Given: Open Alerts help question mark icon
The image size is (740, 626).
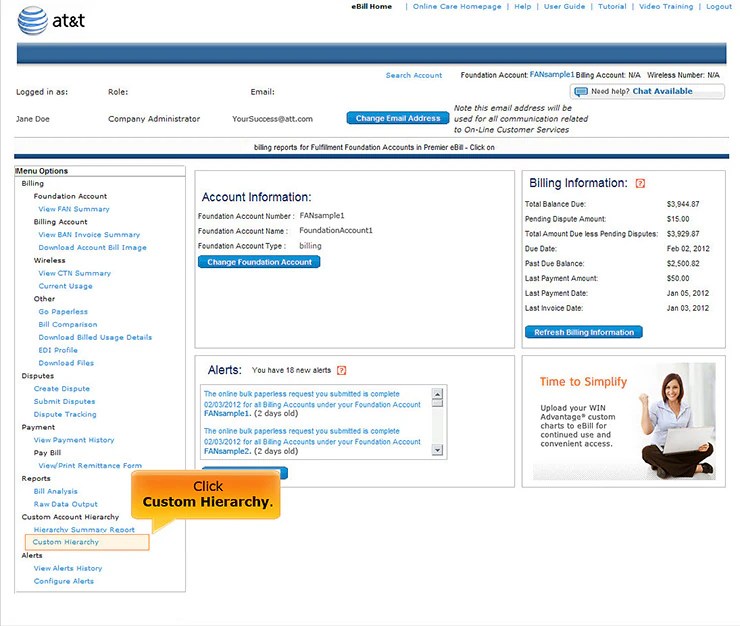Looking at the screenshot, I should pyautogui.click(x=341, y=371).
